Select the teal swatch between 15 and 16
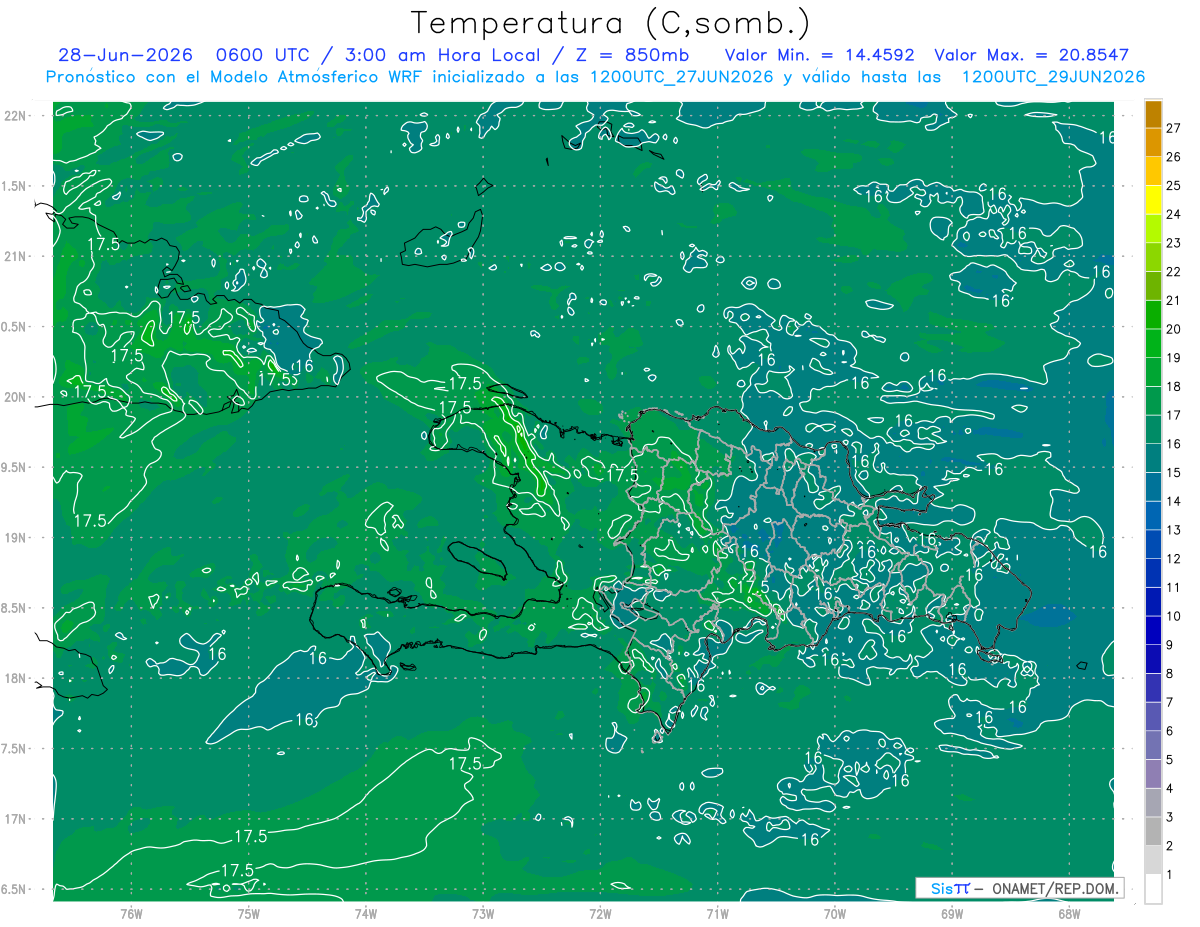The image size is (1200, 927). pos(1153,458)
